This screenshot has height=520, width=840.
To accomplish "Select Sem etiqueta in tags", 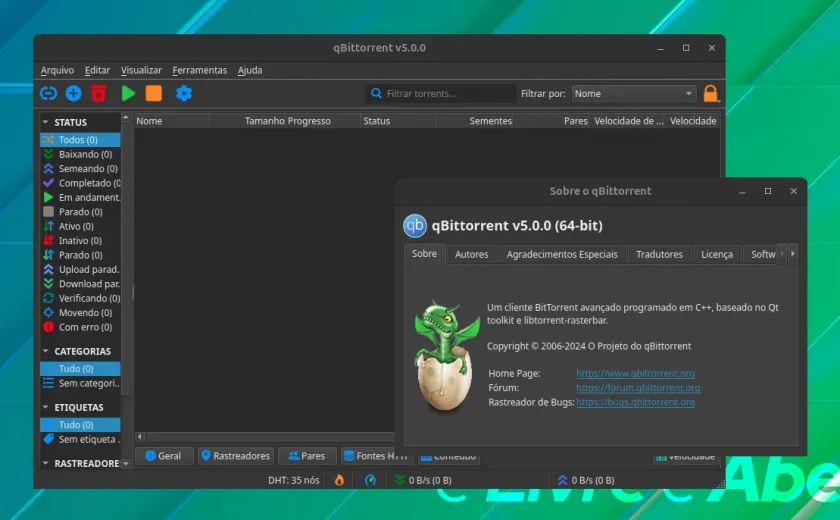I will click(x=80, y=439).
